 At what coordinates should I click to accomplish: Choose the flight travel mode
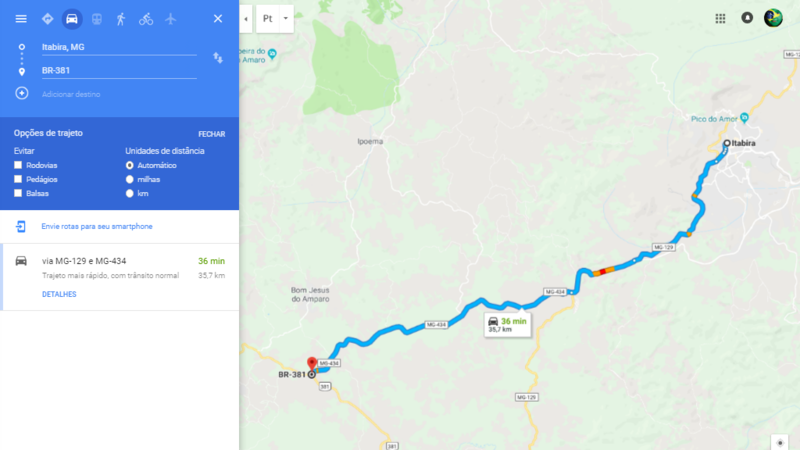coord(170,19)
